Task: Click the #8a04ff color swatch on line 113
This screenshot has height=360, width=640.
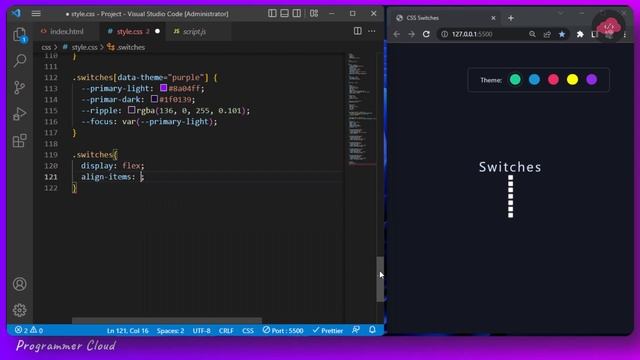Action: 164,88
